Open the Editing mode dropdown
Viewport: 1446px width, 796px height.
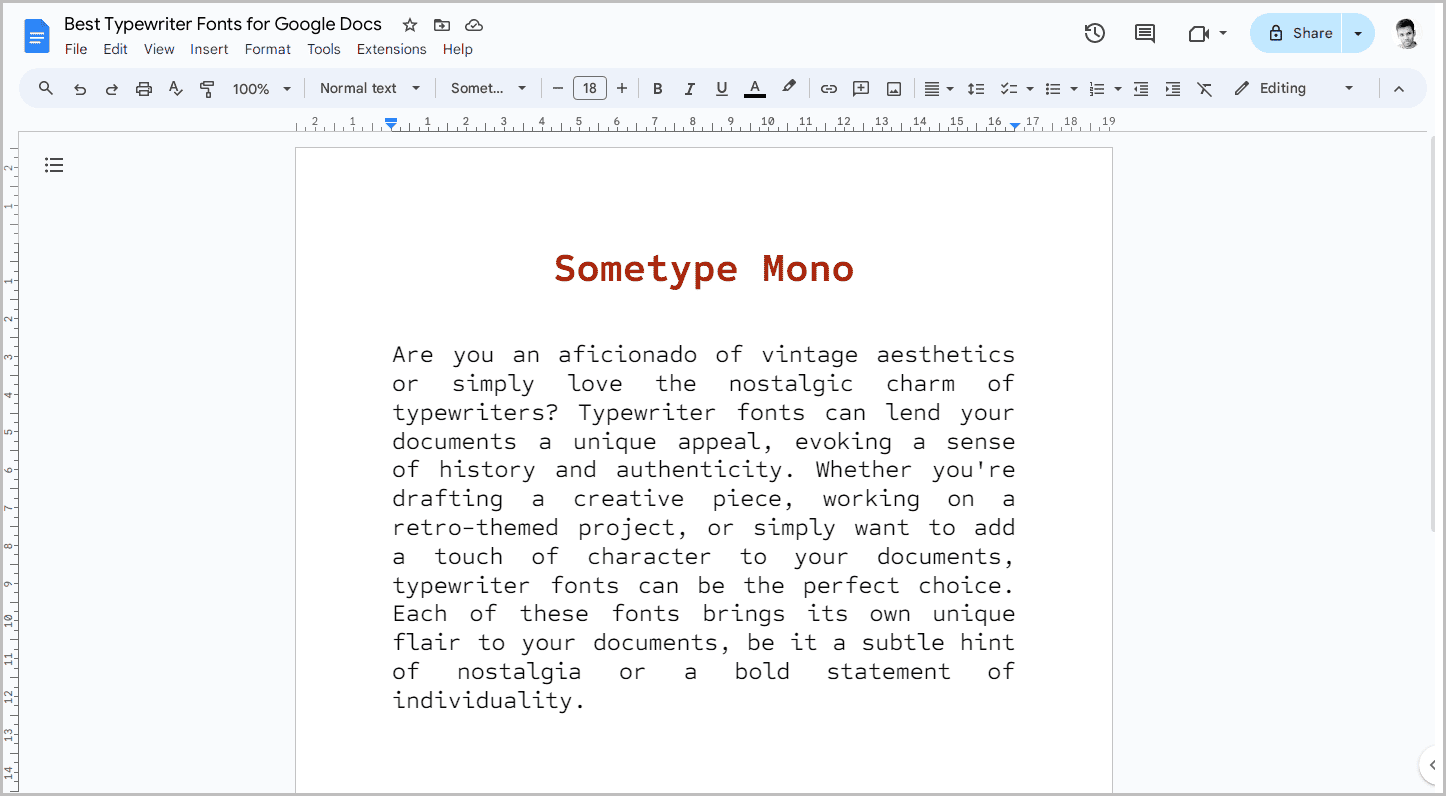(1294, 88)
